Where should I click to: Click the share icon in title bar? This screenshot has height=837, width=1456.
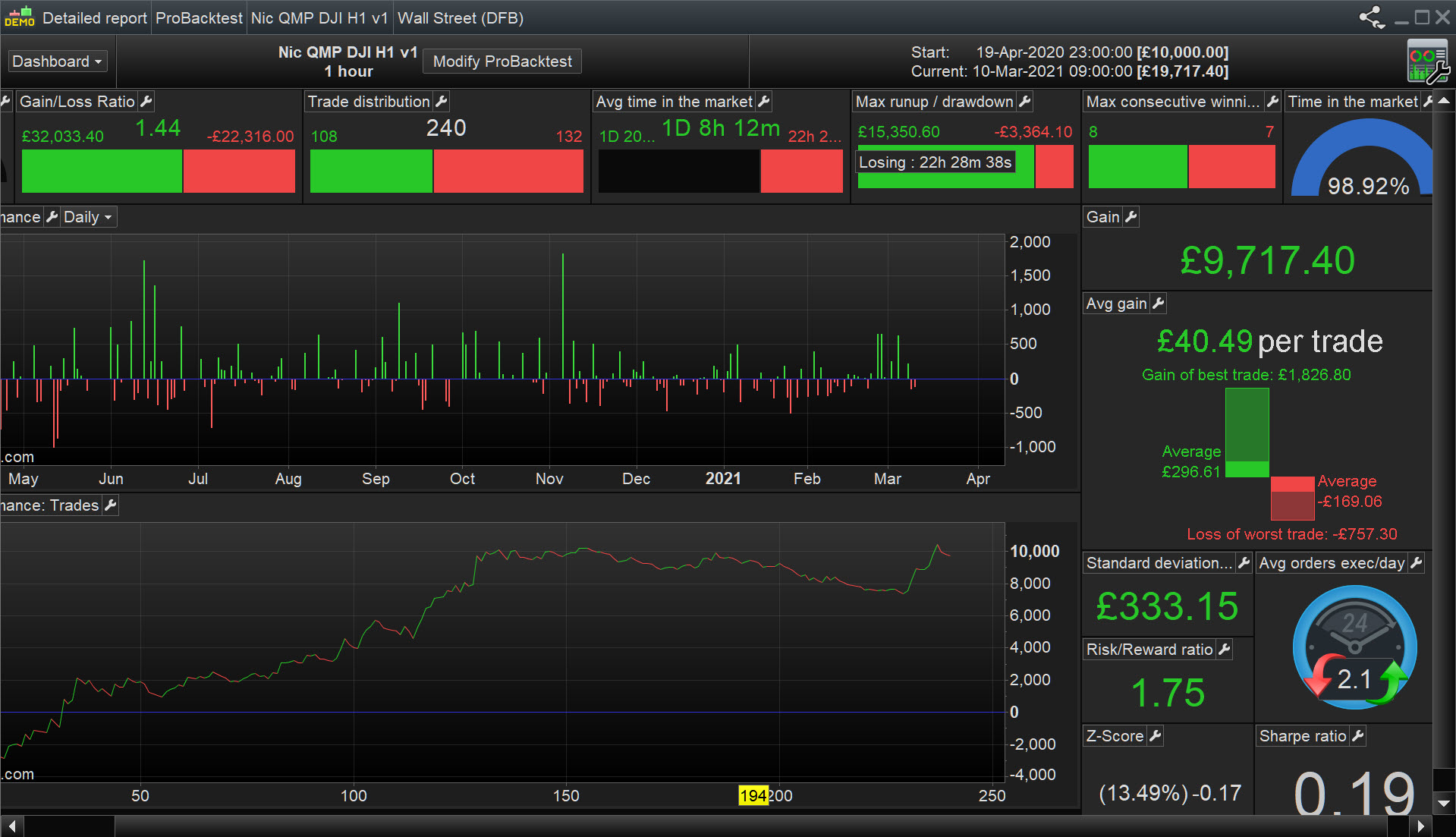1371,17
